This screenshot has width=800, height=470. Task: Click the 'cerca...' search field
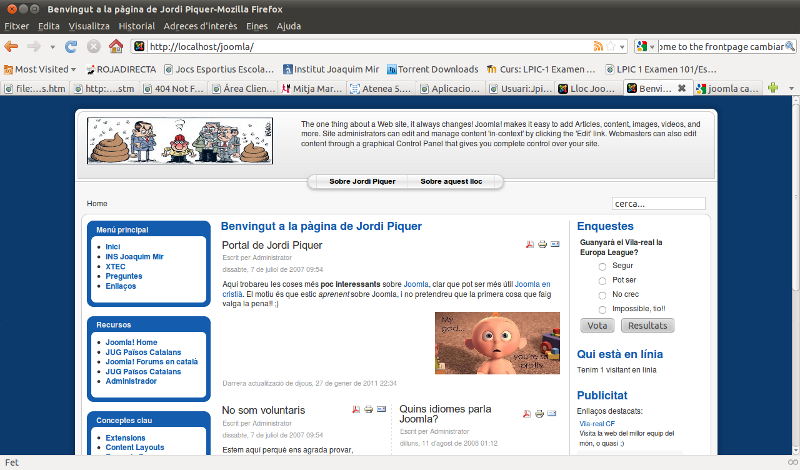coord(658,203)
